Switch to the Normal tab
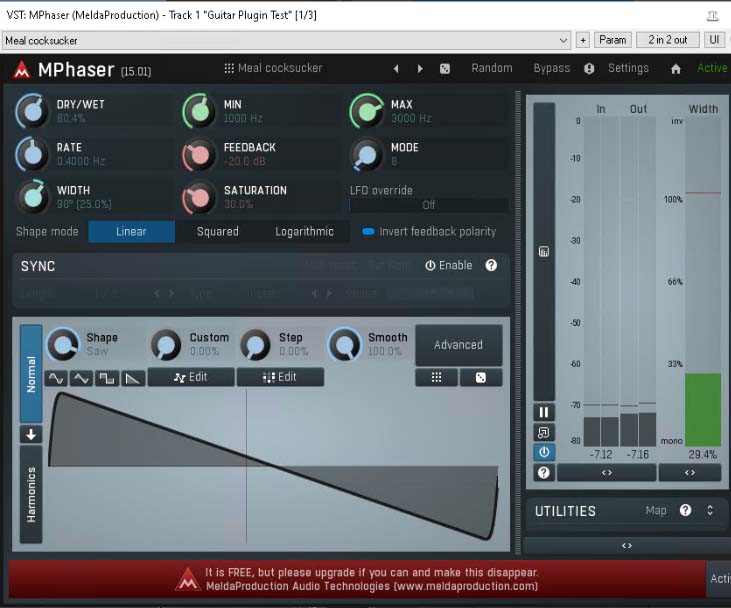 coord(31,374)
